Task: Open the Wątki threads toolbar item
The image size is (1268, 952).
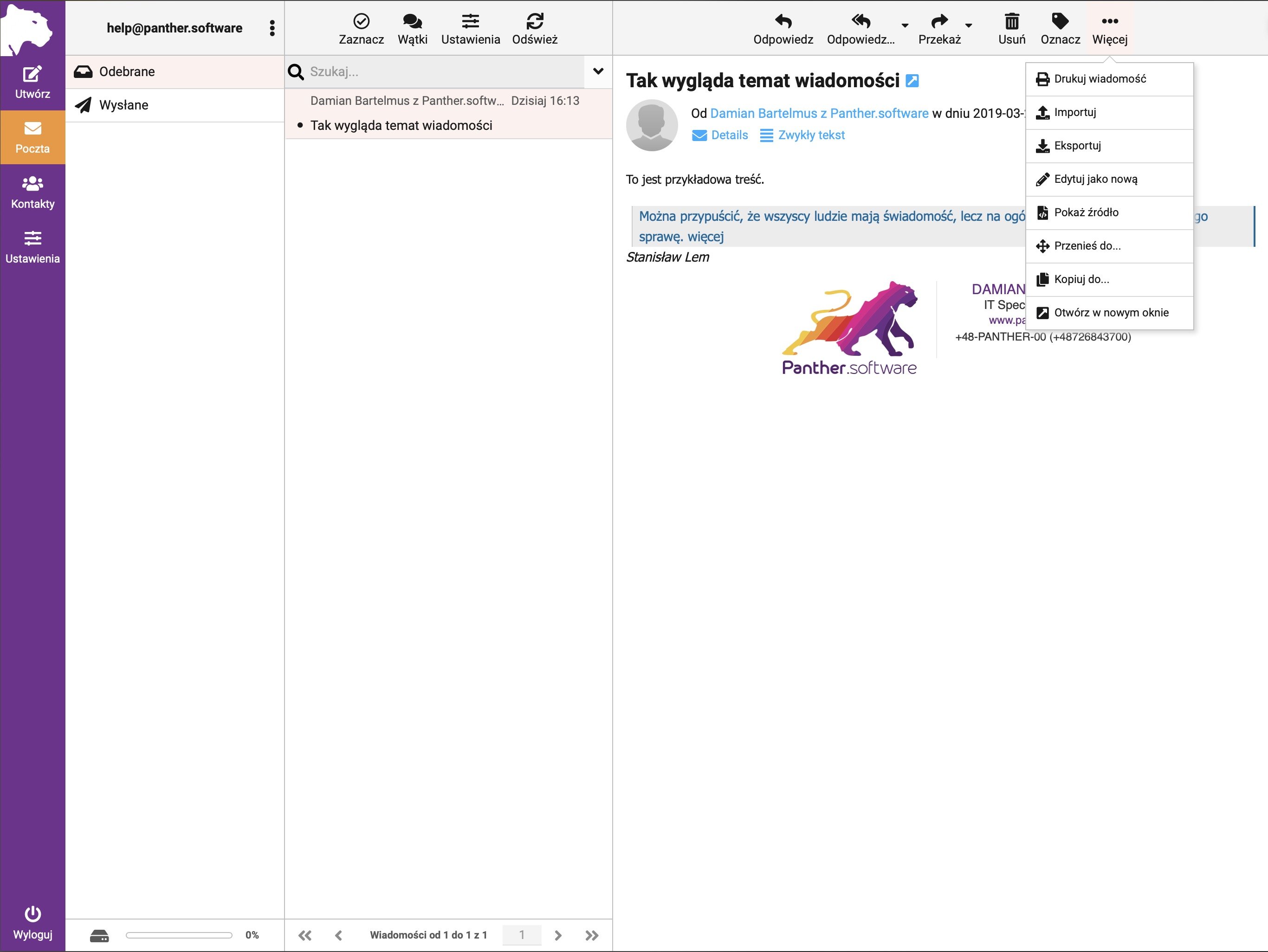Action: pyautogui.click(x=412, y=29)
